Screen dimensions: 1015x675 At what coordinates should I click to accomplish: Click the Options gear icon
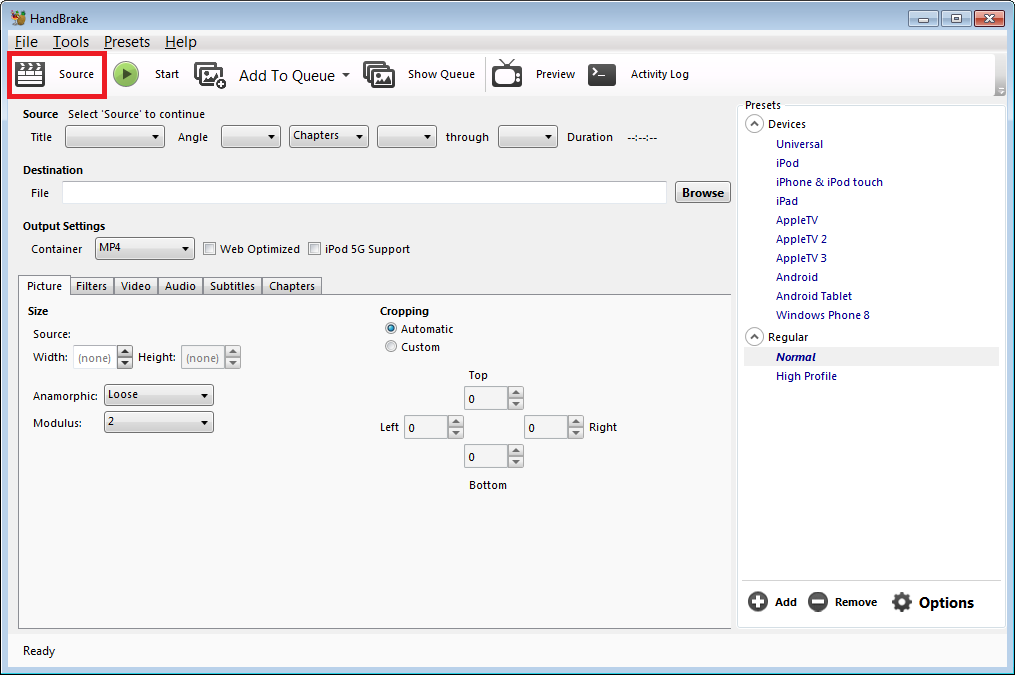pos(902,603)
